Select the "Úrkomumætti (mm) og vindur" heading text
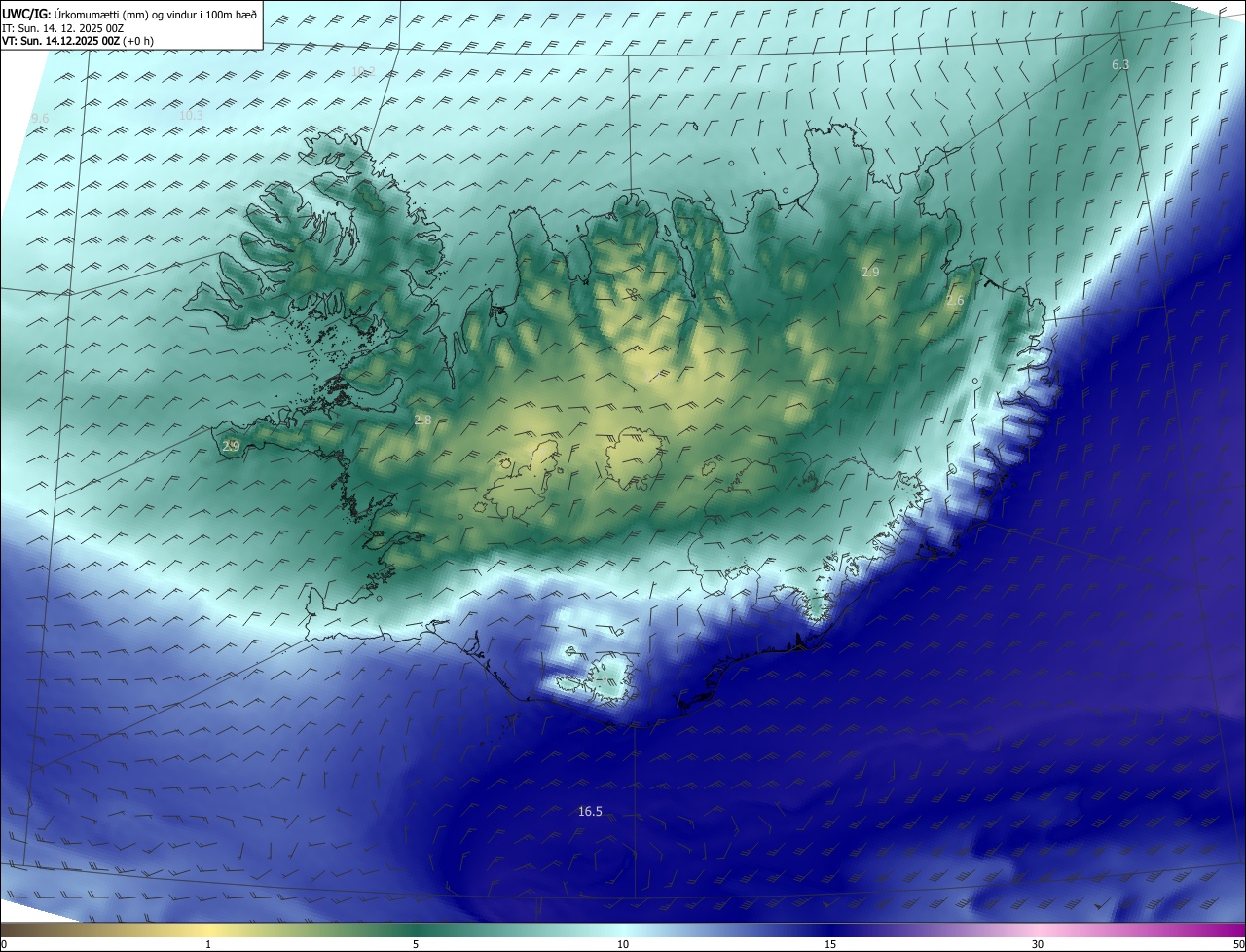1246x952 pixels. 125,14
